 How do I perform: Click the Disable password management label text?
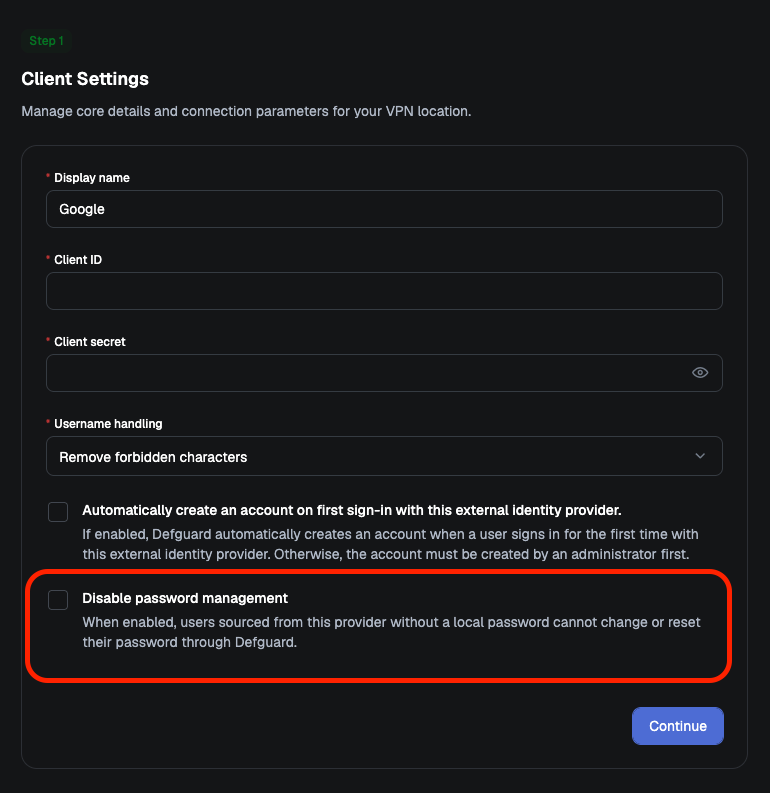click(x=185, y=598)
